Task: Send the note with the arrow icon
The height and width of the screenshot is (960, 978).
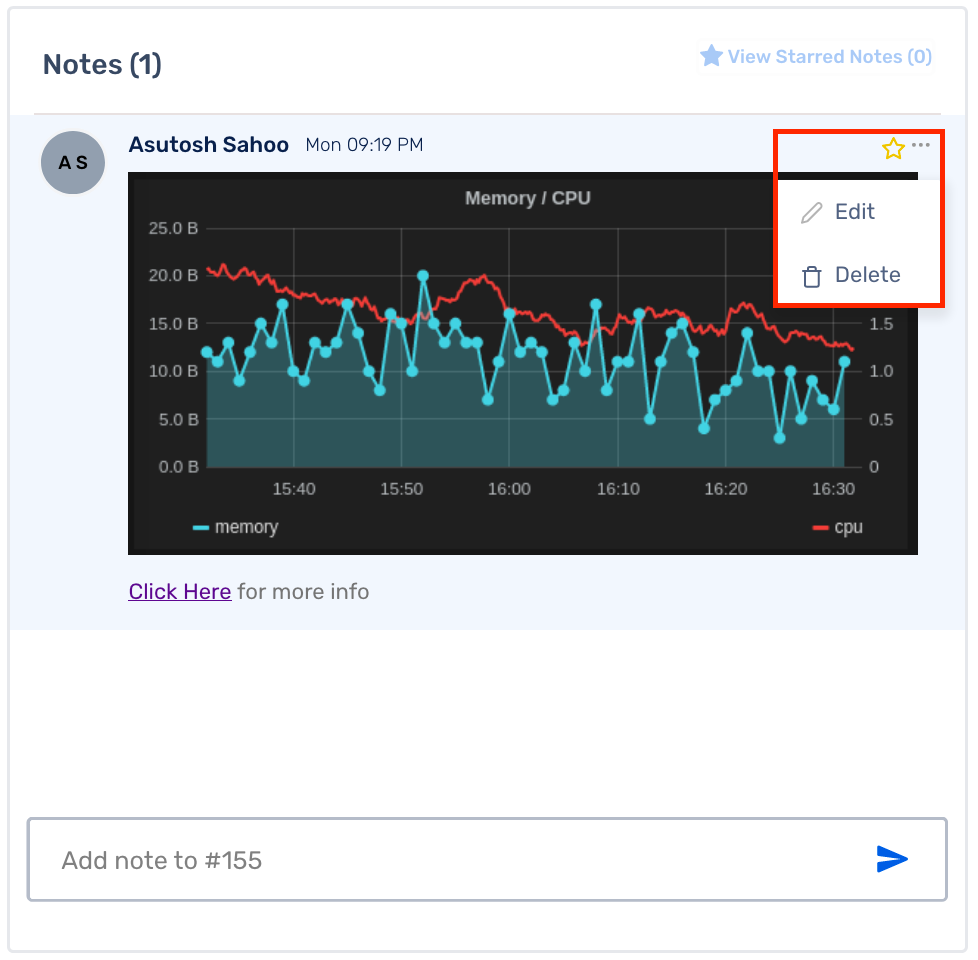Action: tap(892, 859)
